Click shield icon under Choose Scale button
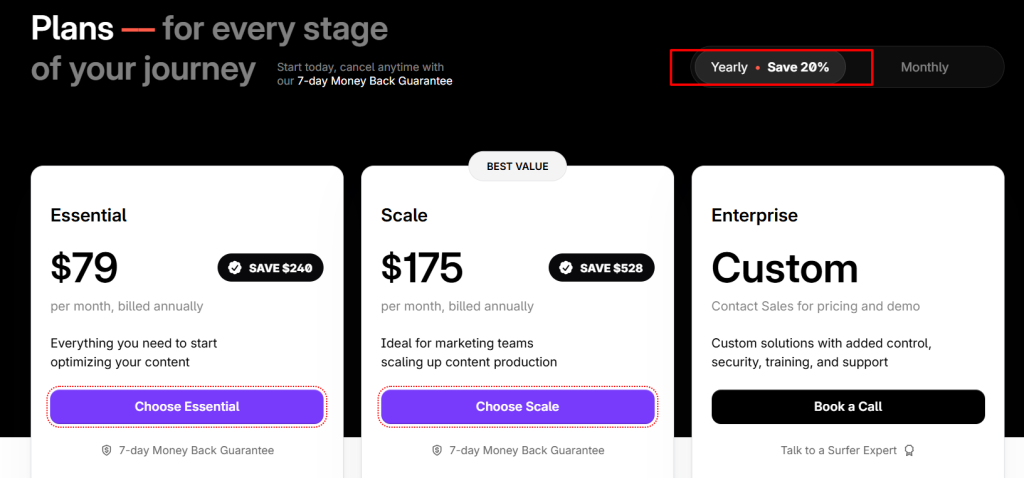 pyautogui.click(x=437, y=451)
